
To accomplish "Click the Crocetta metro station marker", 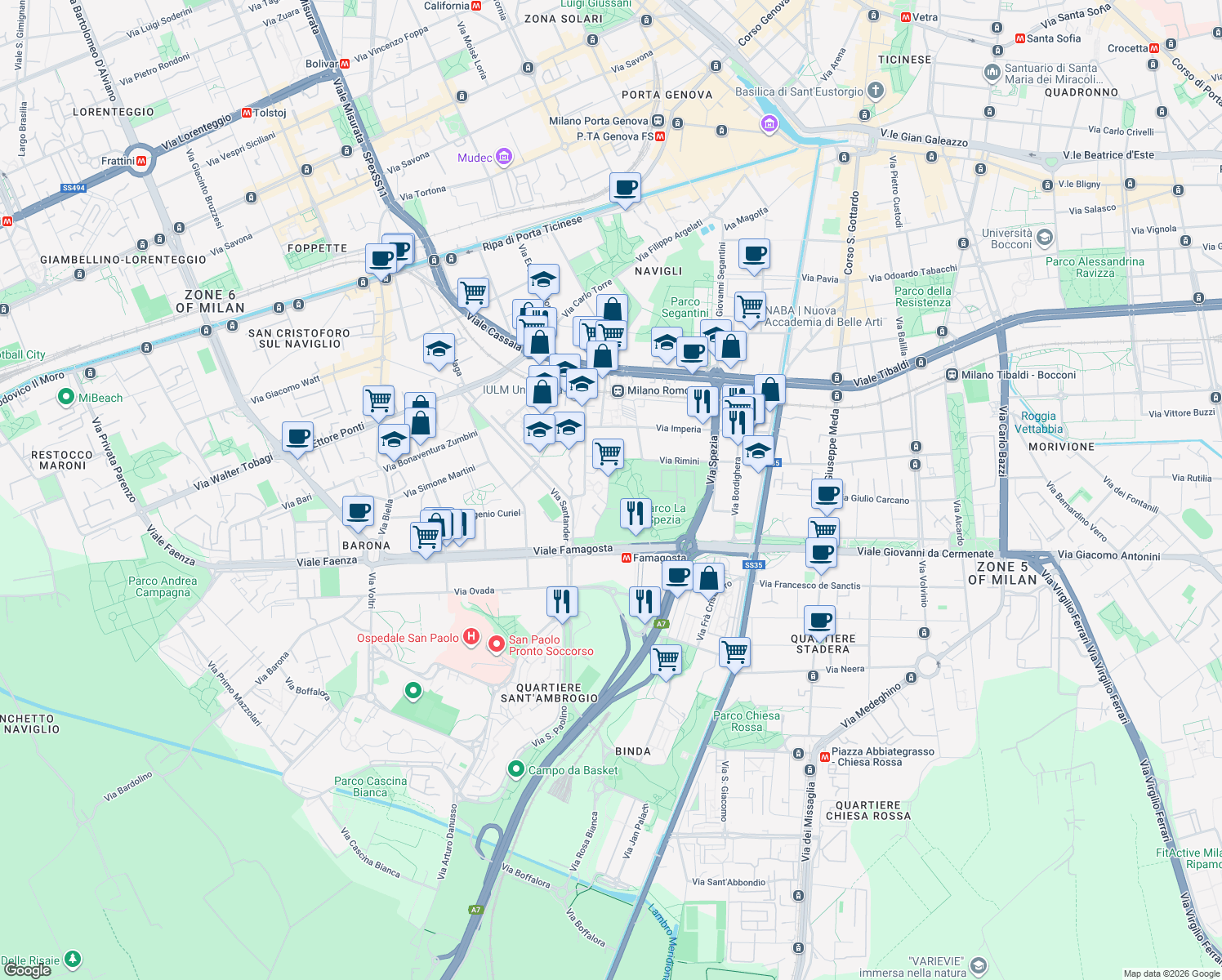I will pos(1153,48).
